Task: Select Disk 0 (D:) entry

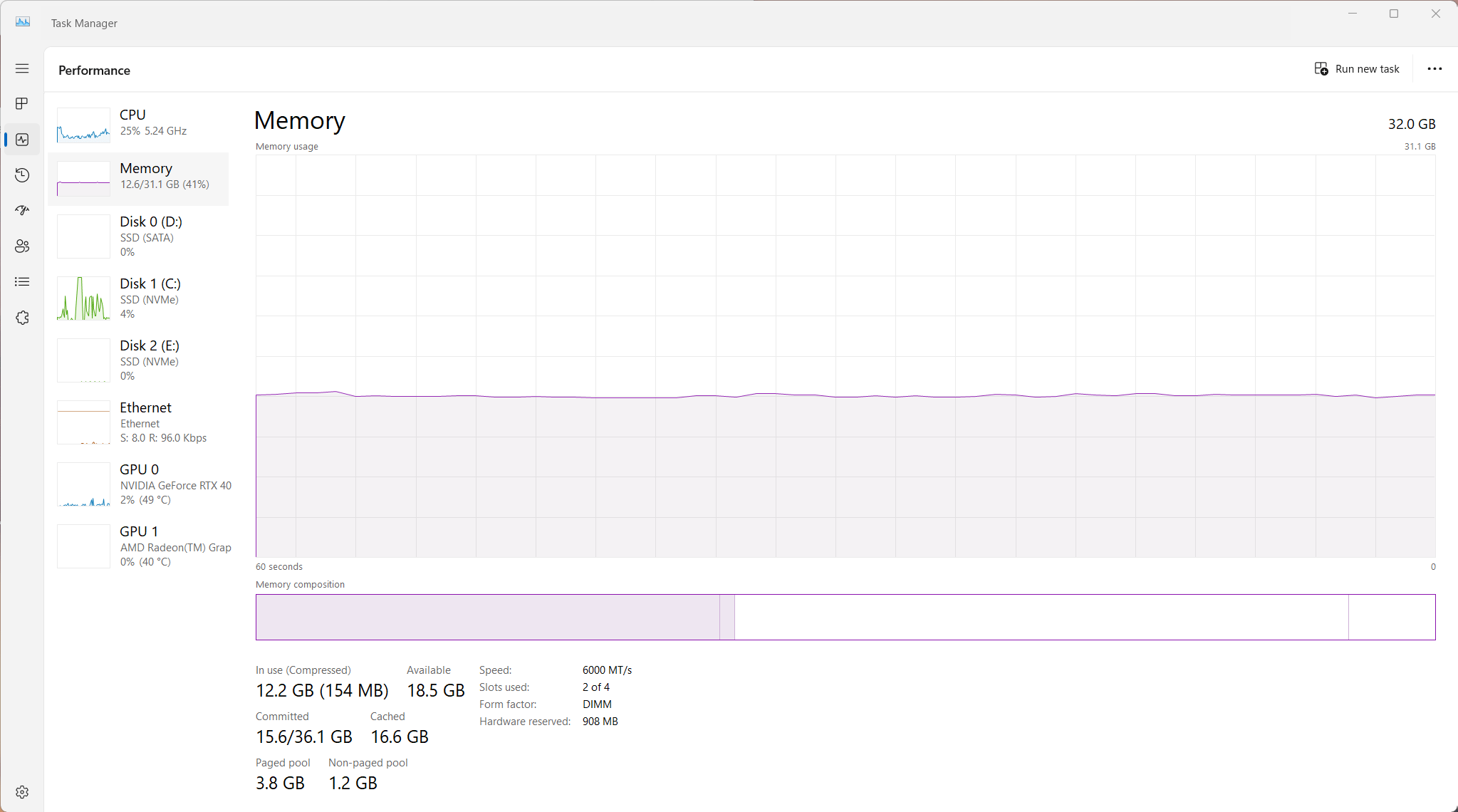Action: pyautogui.click(x=138, y=236)
